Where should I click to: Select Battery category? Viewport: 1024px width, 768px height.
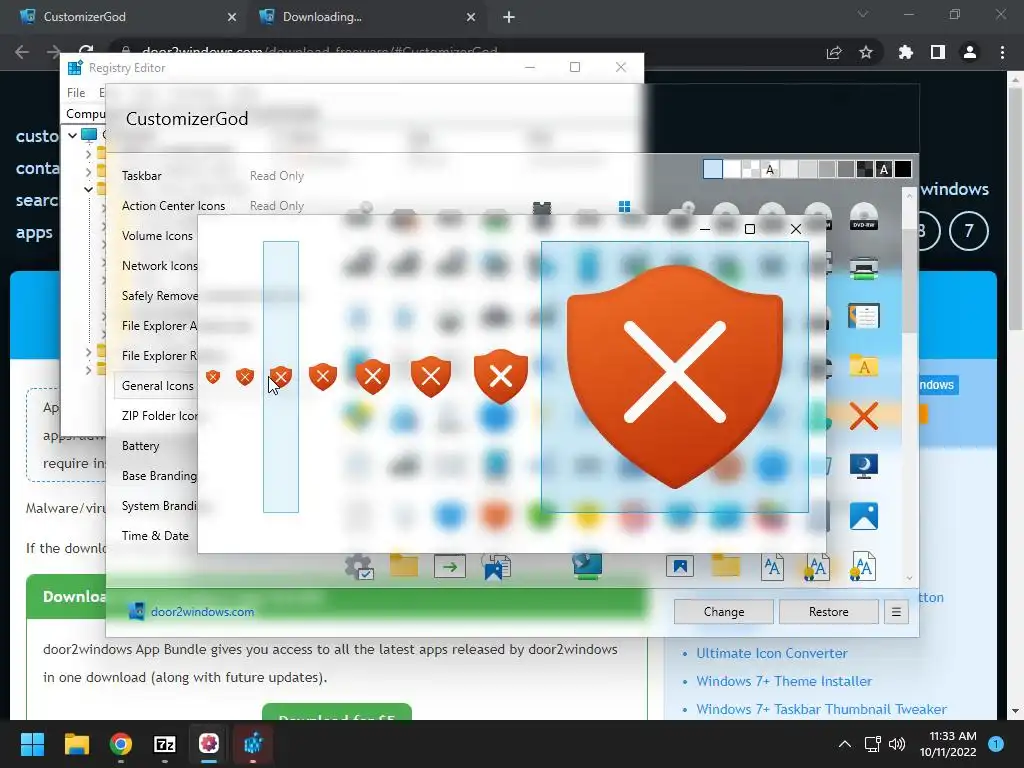pyautogui.click(x=140, y=446)
